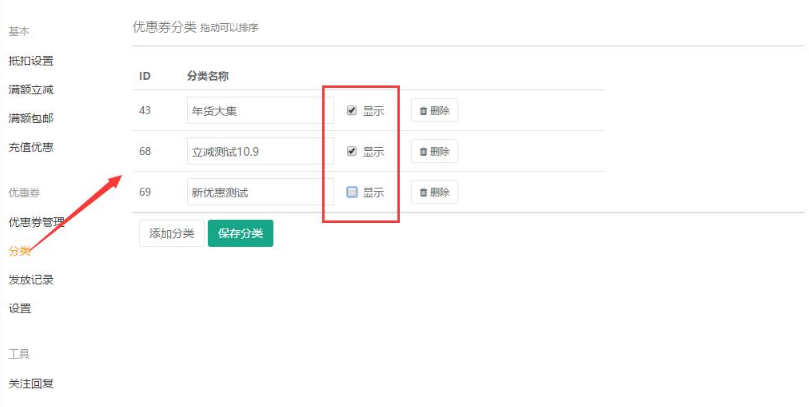
Task: Untick the 显示 checkbox for 立减测试10.9
Action: pos(352,151)
